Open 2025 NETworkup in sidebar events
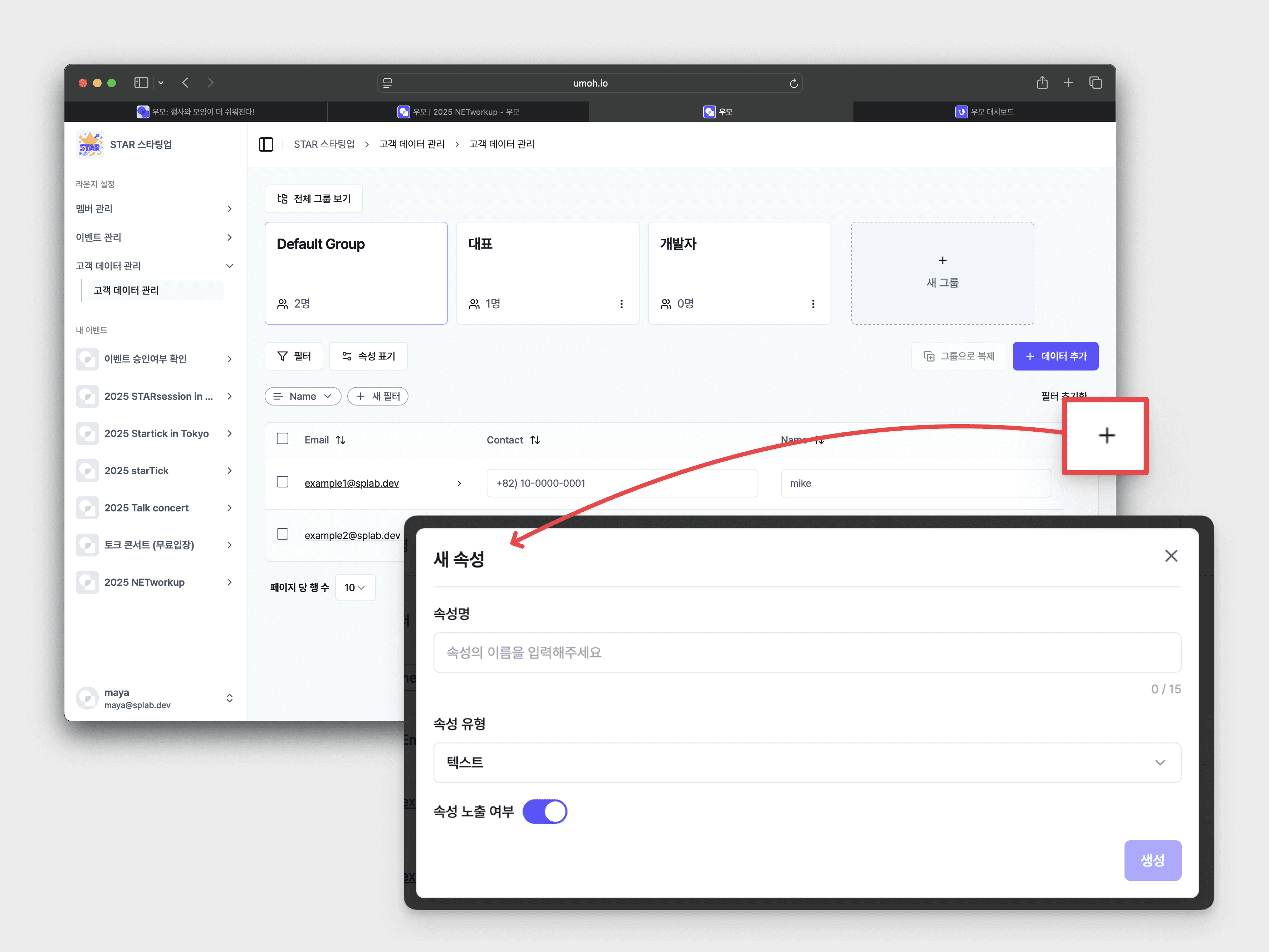 [x=144, y=582]
